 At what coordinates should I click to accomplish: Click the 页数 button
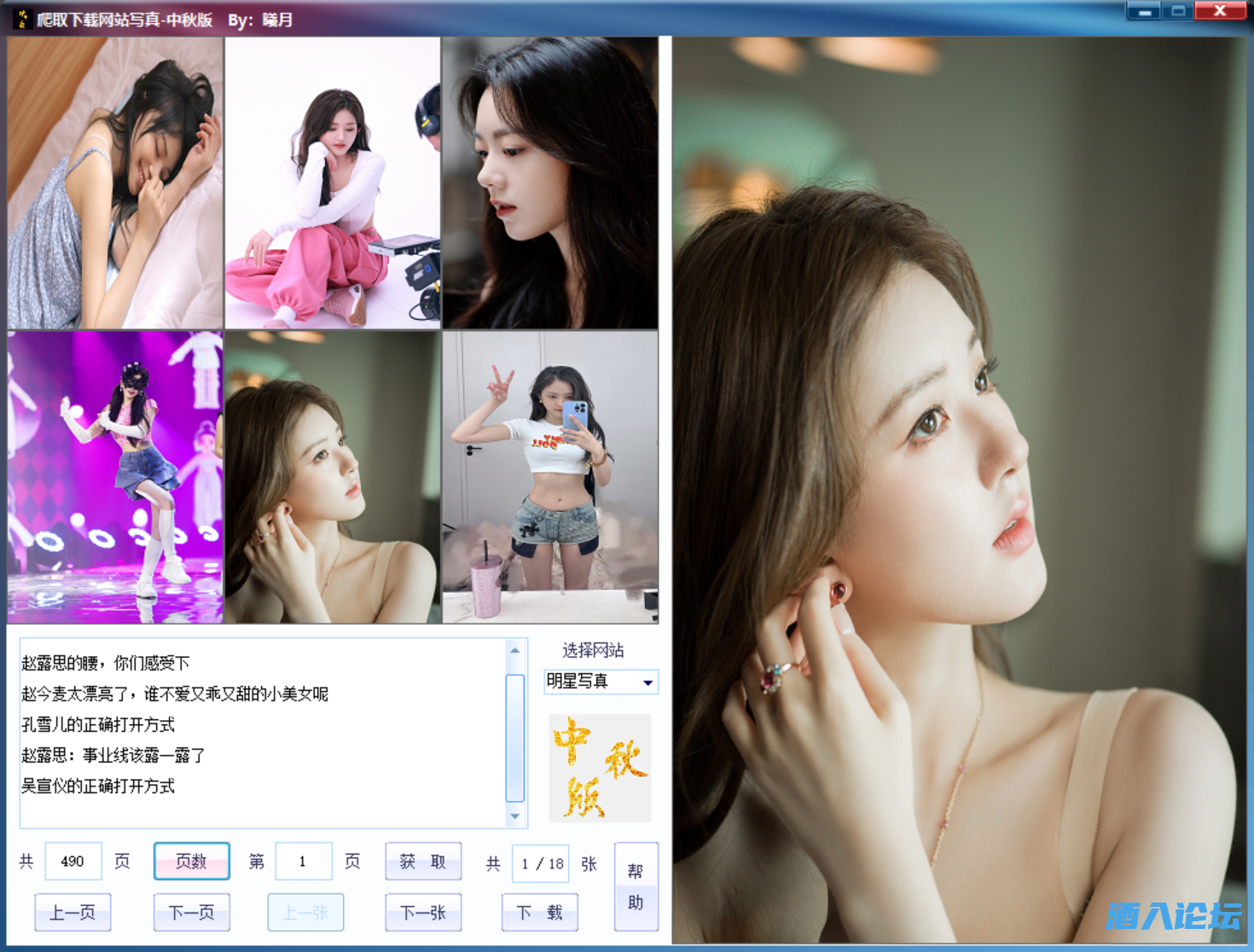pyautogui.click(x=192, y=861)
